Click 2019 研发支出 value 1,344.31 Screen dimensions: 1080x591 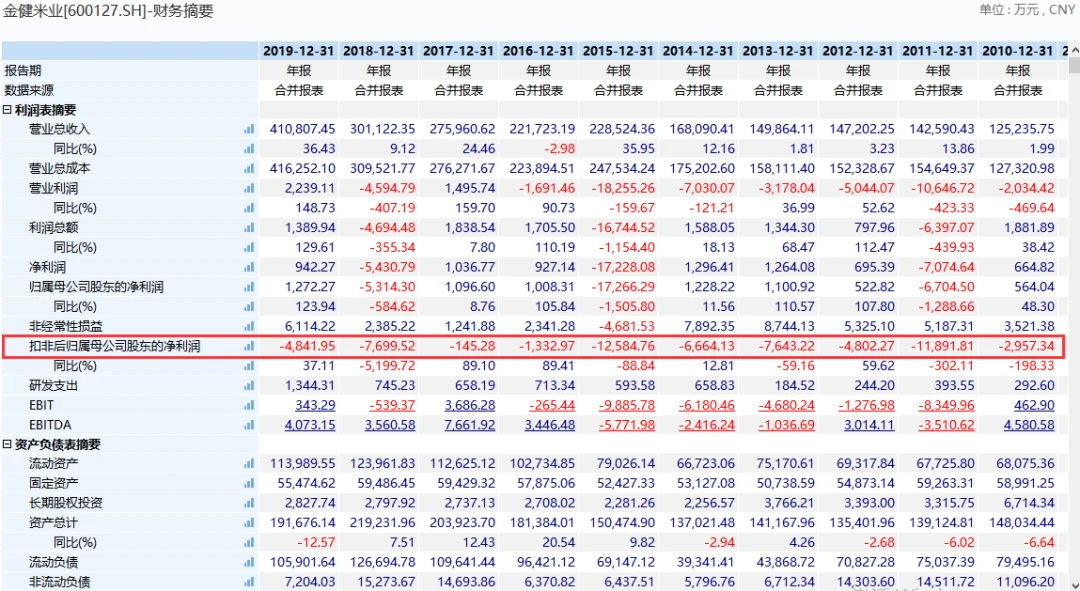coord(310,386)
